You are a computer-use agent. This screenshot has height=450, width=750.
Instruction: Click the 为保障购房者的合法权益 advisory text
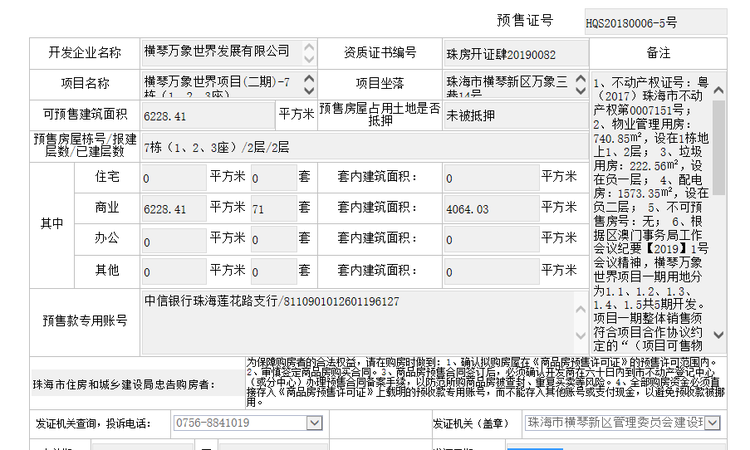[x=485, y=382]
